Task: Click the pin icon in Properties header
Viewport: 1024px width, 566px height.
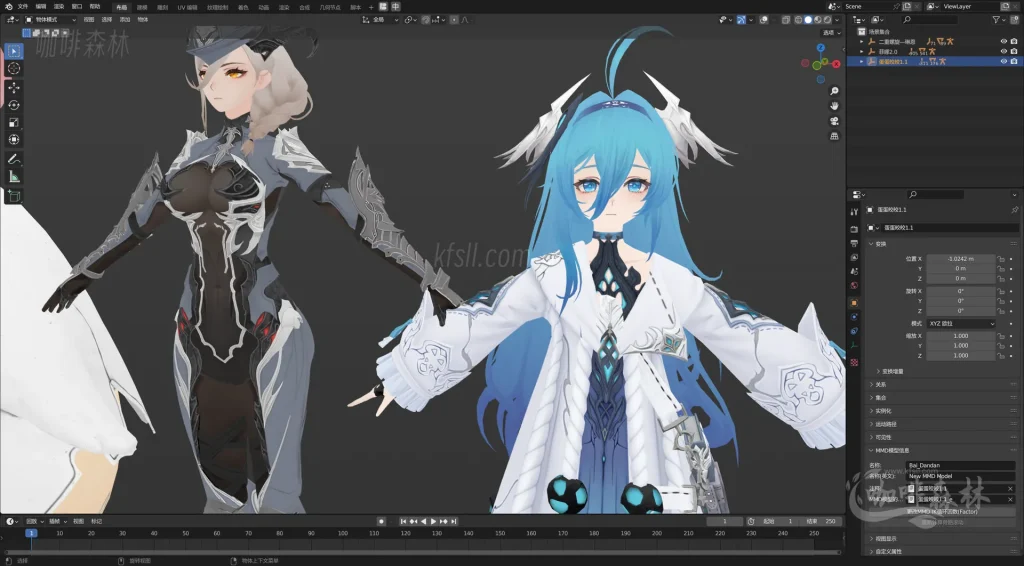Action: [x=1014, y=210]
